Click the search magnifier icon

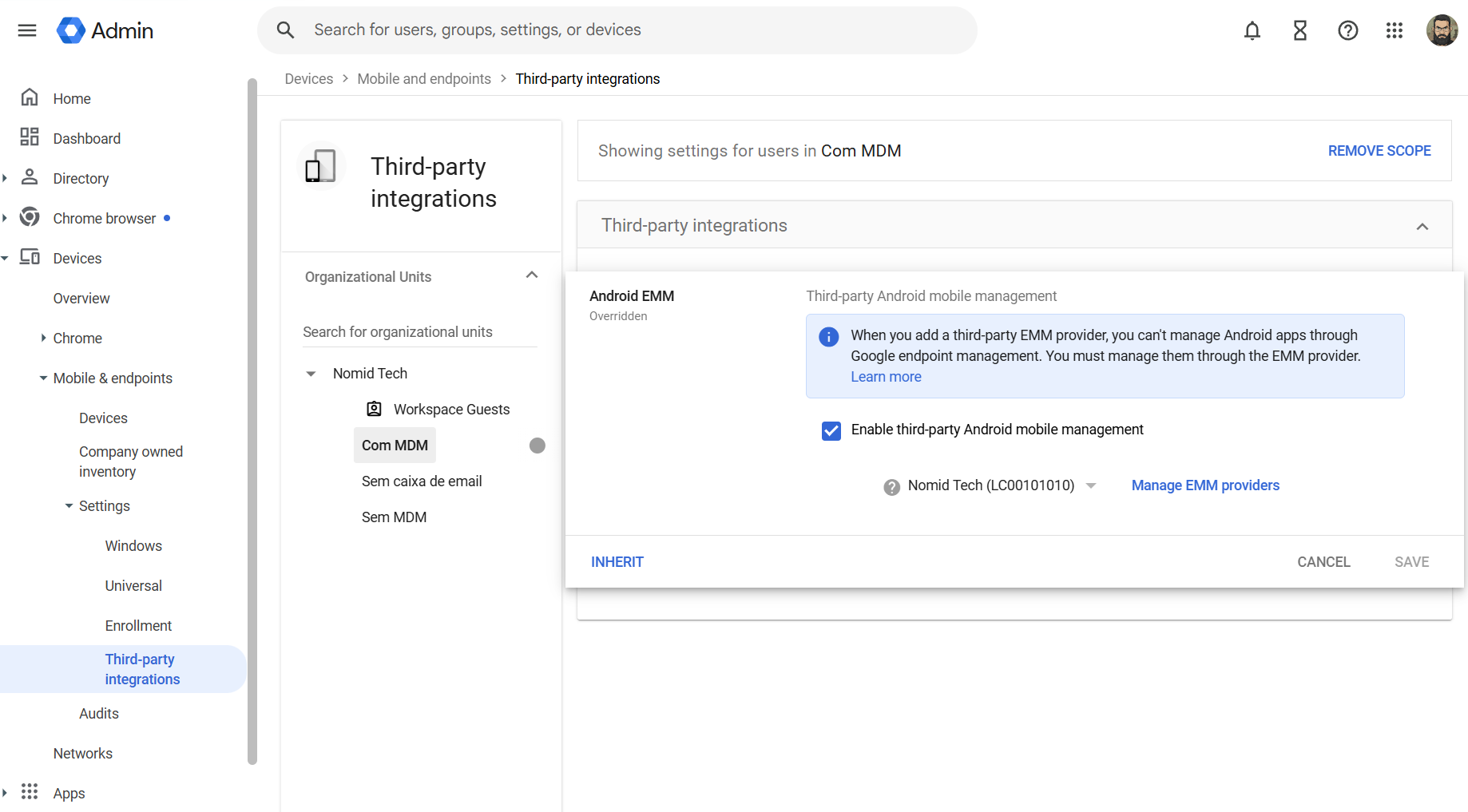pyautogui.click(x=285, y=30)
